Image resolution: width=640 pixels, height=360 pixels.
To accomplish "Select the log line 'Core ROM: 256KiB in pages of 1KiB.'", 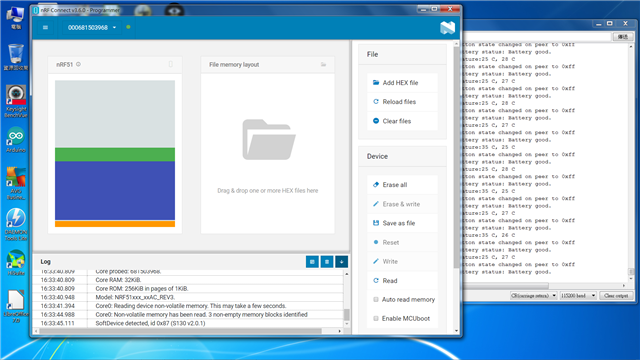I will [142, 288].
